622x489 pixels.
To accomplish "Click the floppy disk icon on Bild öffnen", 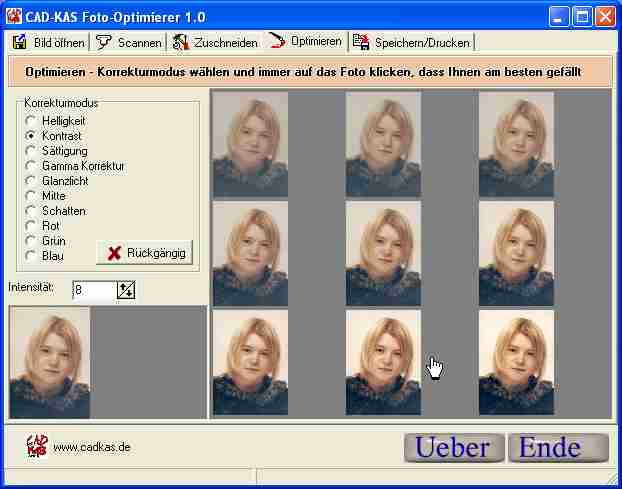I will (19, 42).
